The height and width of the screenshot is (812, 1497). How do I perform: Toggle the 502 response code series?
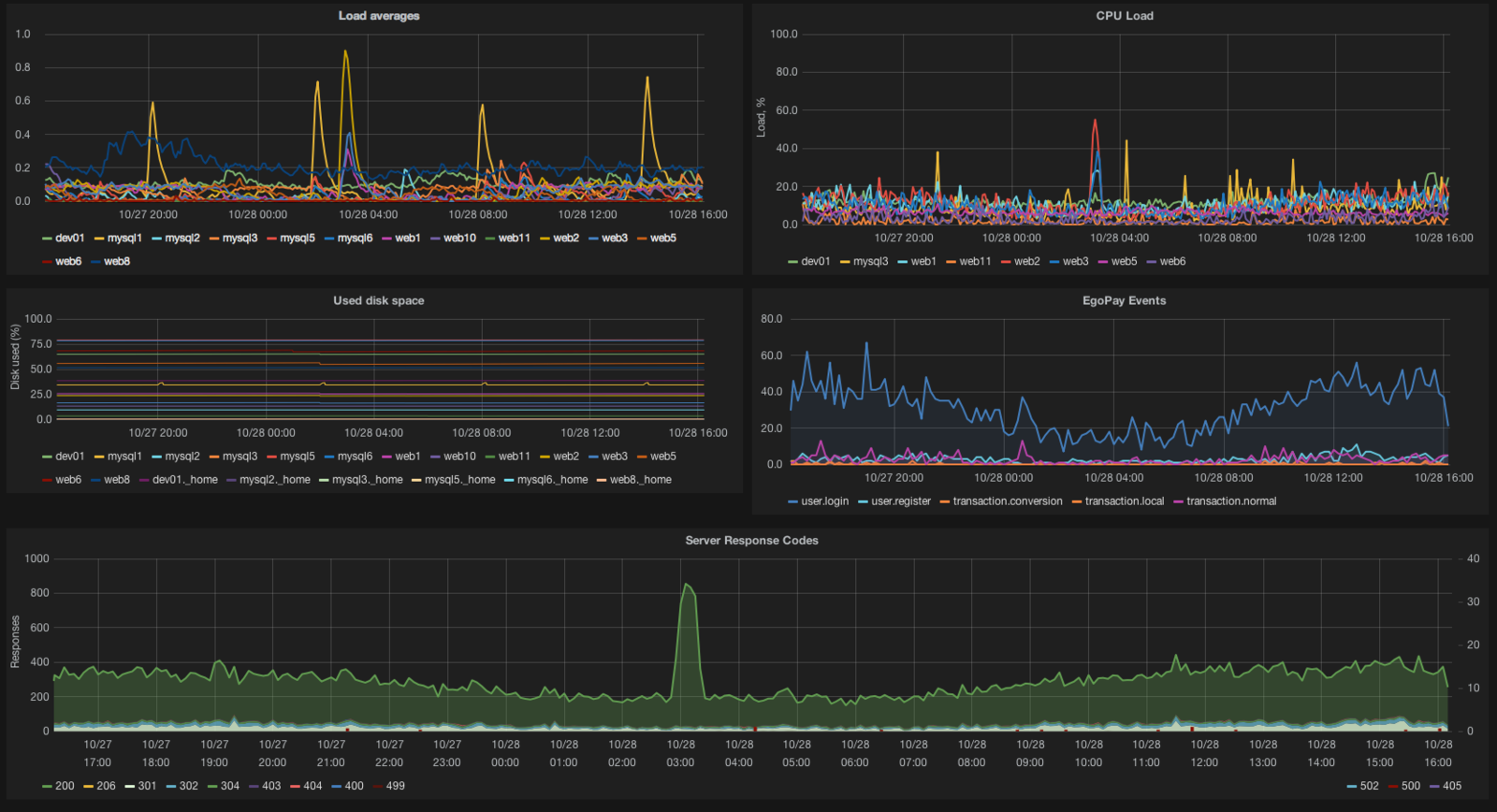point(1369,786)
